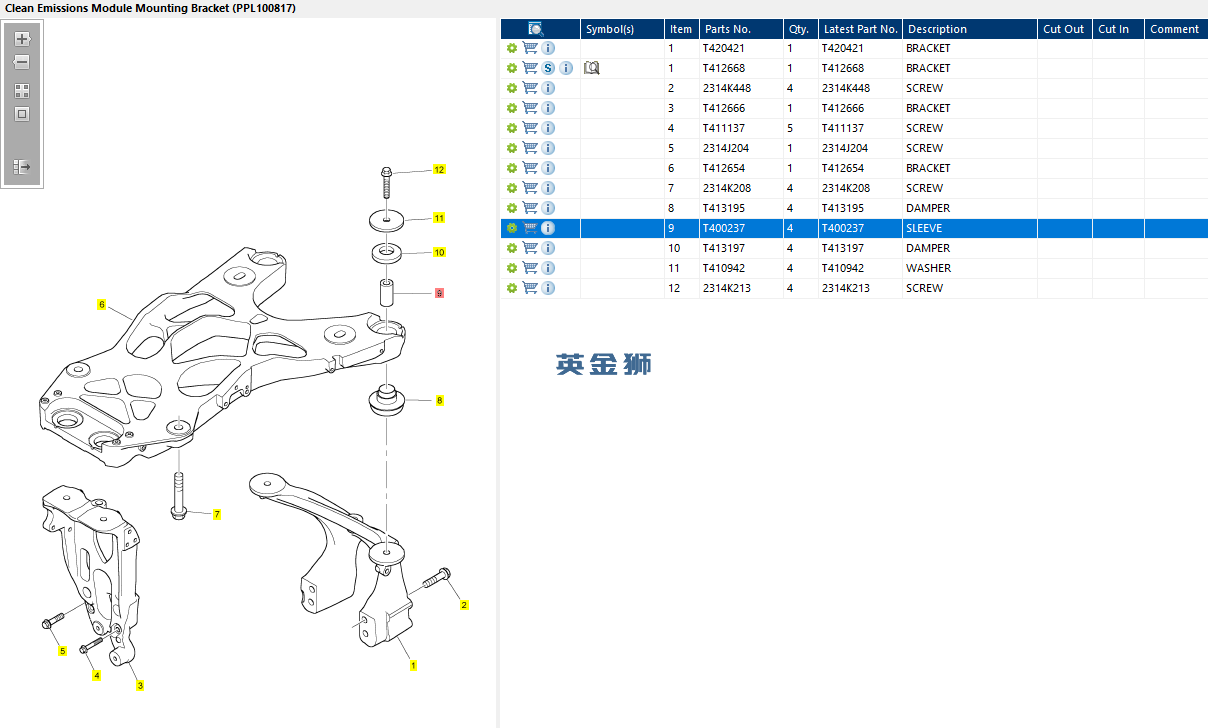
Task: Select part number 2314J204 cell
Action: (741, 148)
